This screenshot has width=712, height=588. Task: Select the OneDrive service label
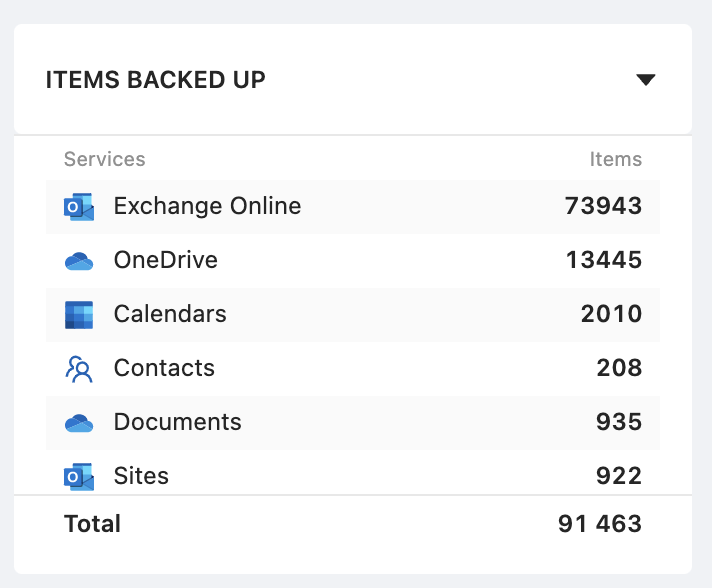pyautogui.click(x=166, y=260)
